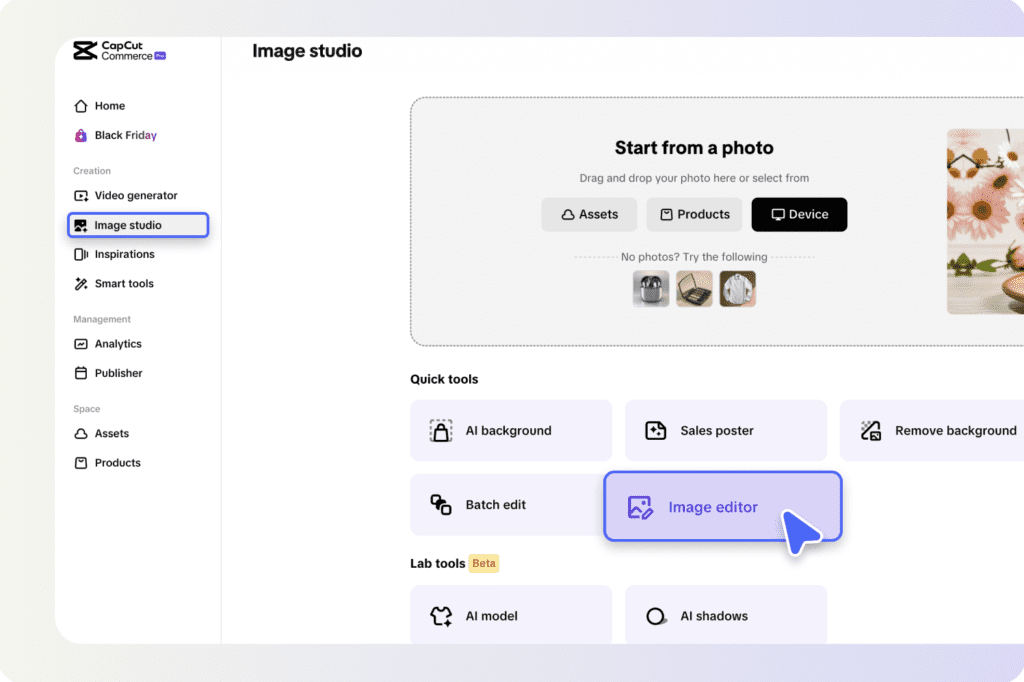
Task: Select the black Device upload button
Action: click(799, 214)
